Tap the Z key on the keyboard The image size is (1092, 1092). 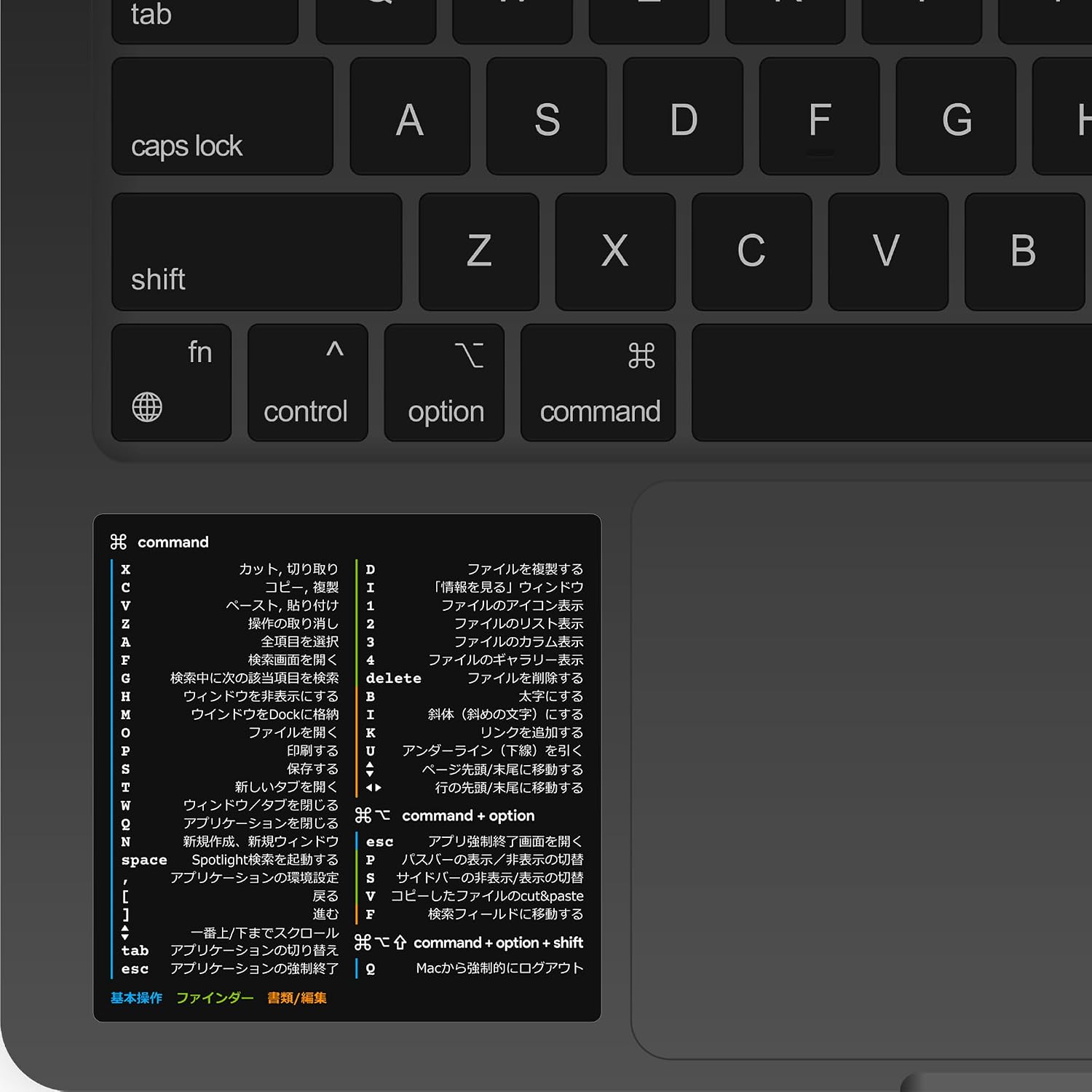479,252
